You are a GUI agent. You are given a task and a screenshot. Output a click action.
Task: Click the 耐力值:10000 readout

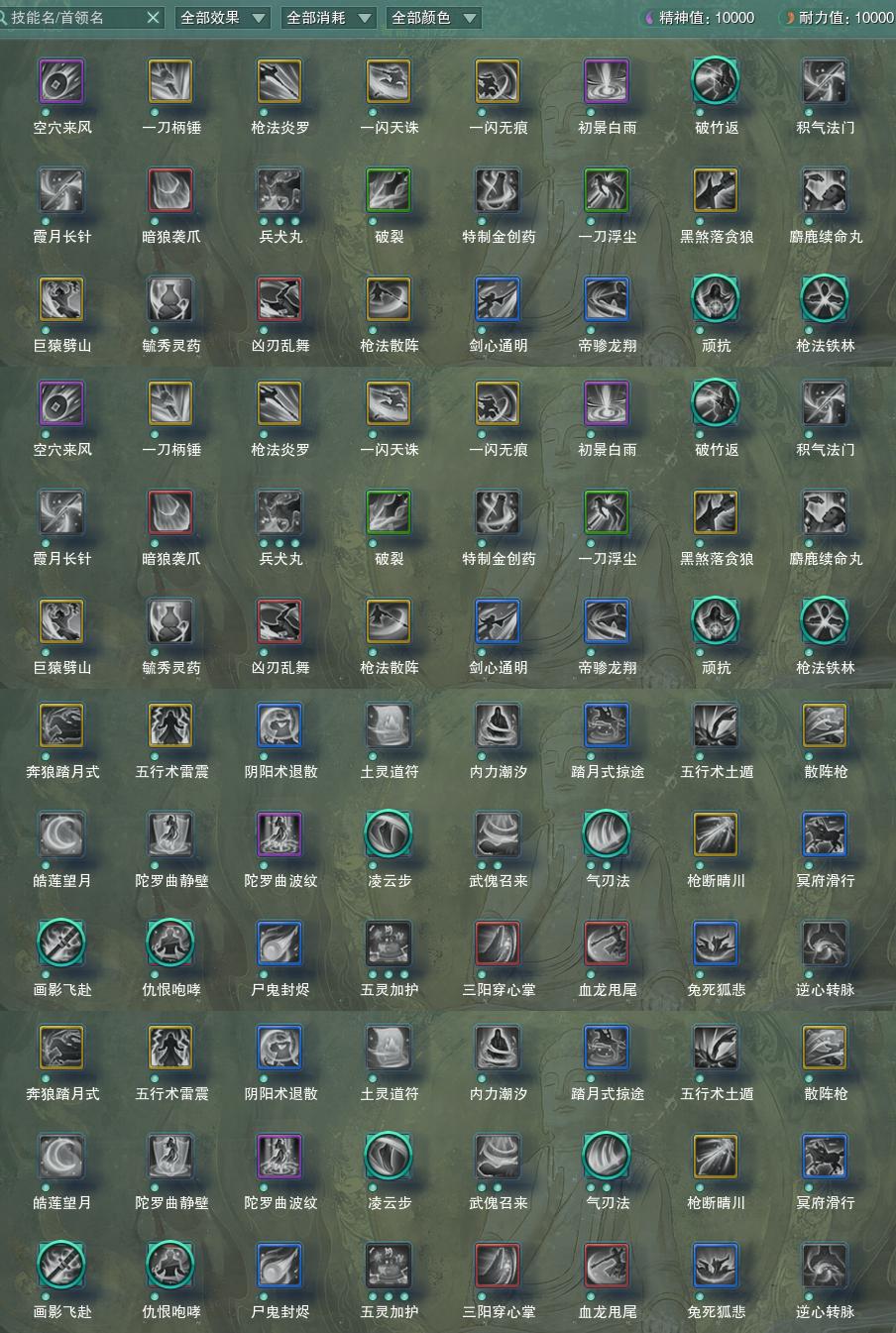tap(838, 18)
